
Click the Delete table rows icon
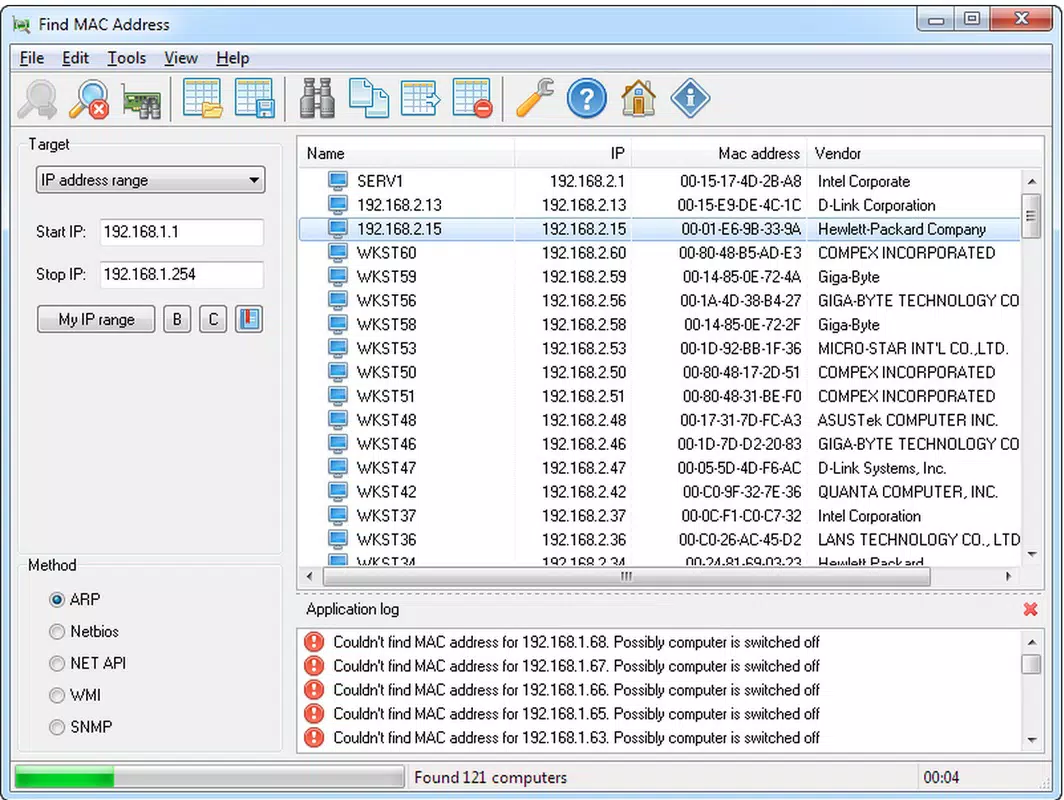(472, 99)
